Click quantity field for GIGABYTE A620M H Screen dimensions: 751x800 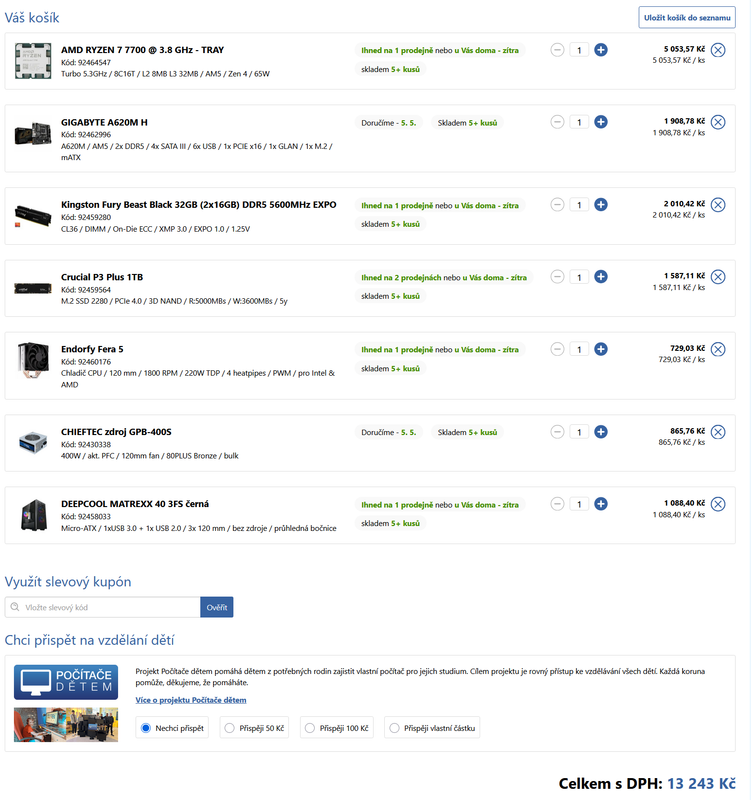coord(579,122)
